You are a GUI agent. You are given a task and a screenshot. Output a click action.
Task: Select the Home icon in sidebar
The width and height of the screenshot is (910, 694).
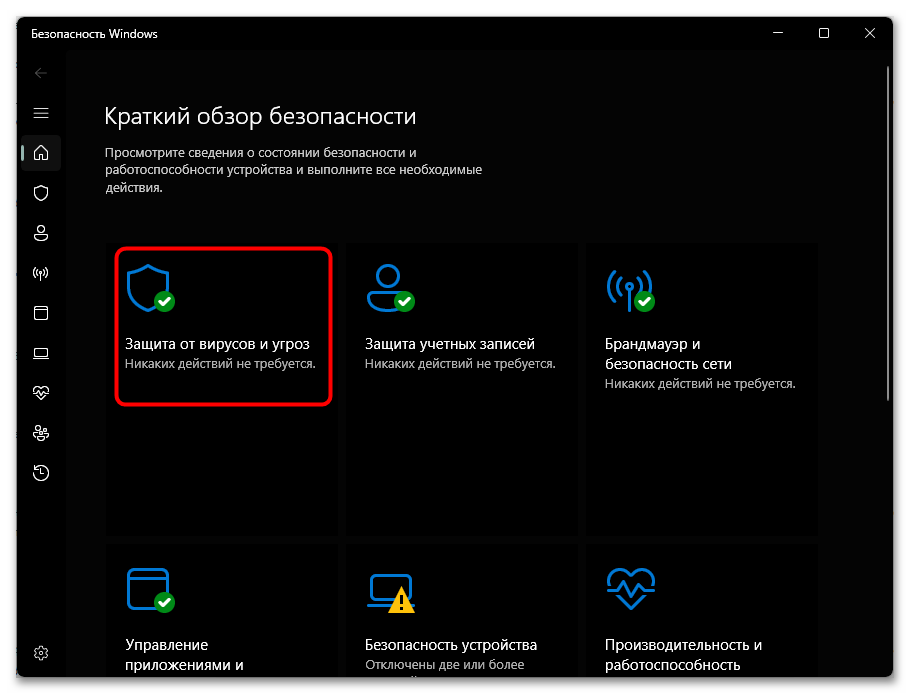(x=41, y=153)
